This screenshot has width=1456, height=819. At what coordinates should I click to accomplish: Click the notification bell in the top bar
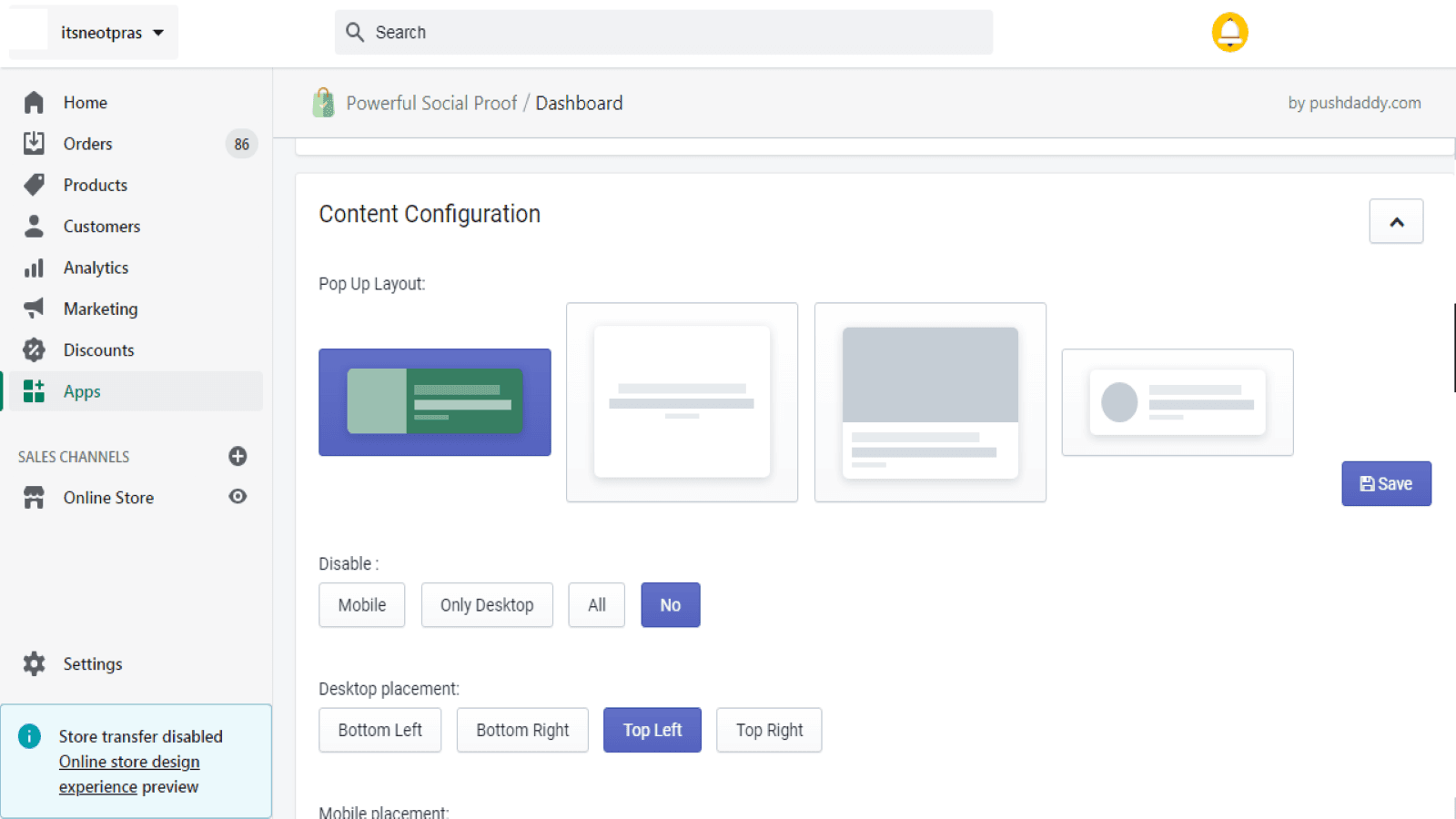coord(1229,31)
